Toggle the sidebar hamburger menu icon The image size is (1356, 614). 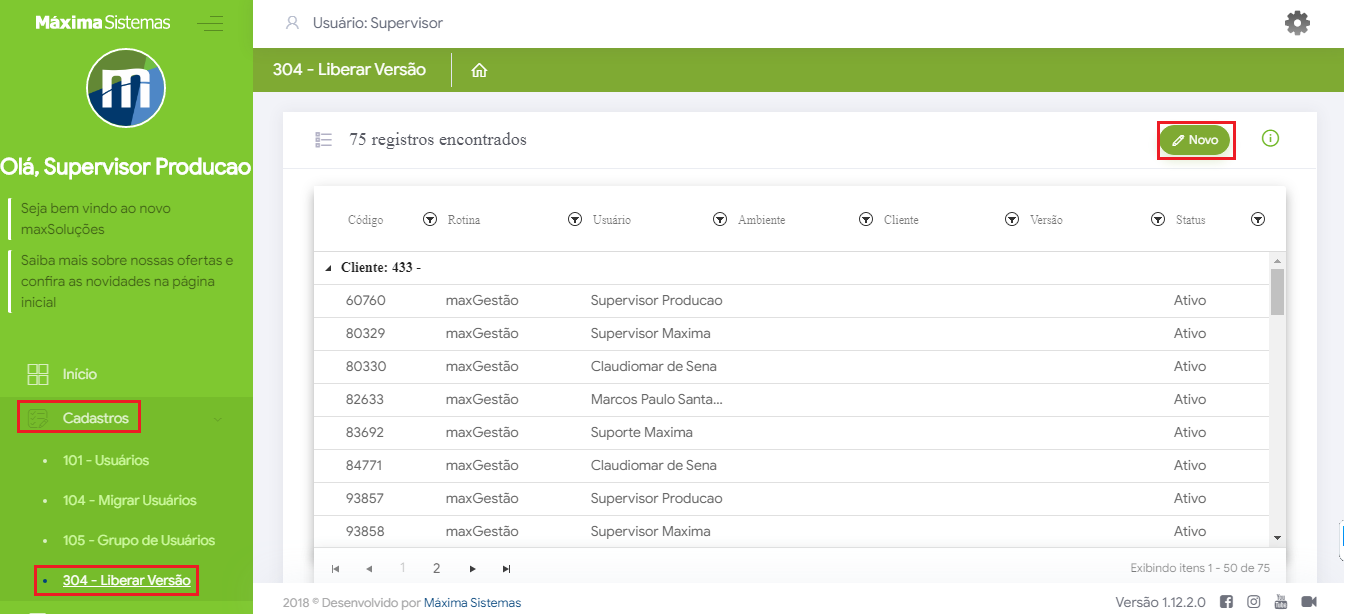pyautogui.click(x=210, y=23)
